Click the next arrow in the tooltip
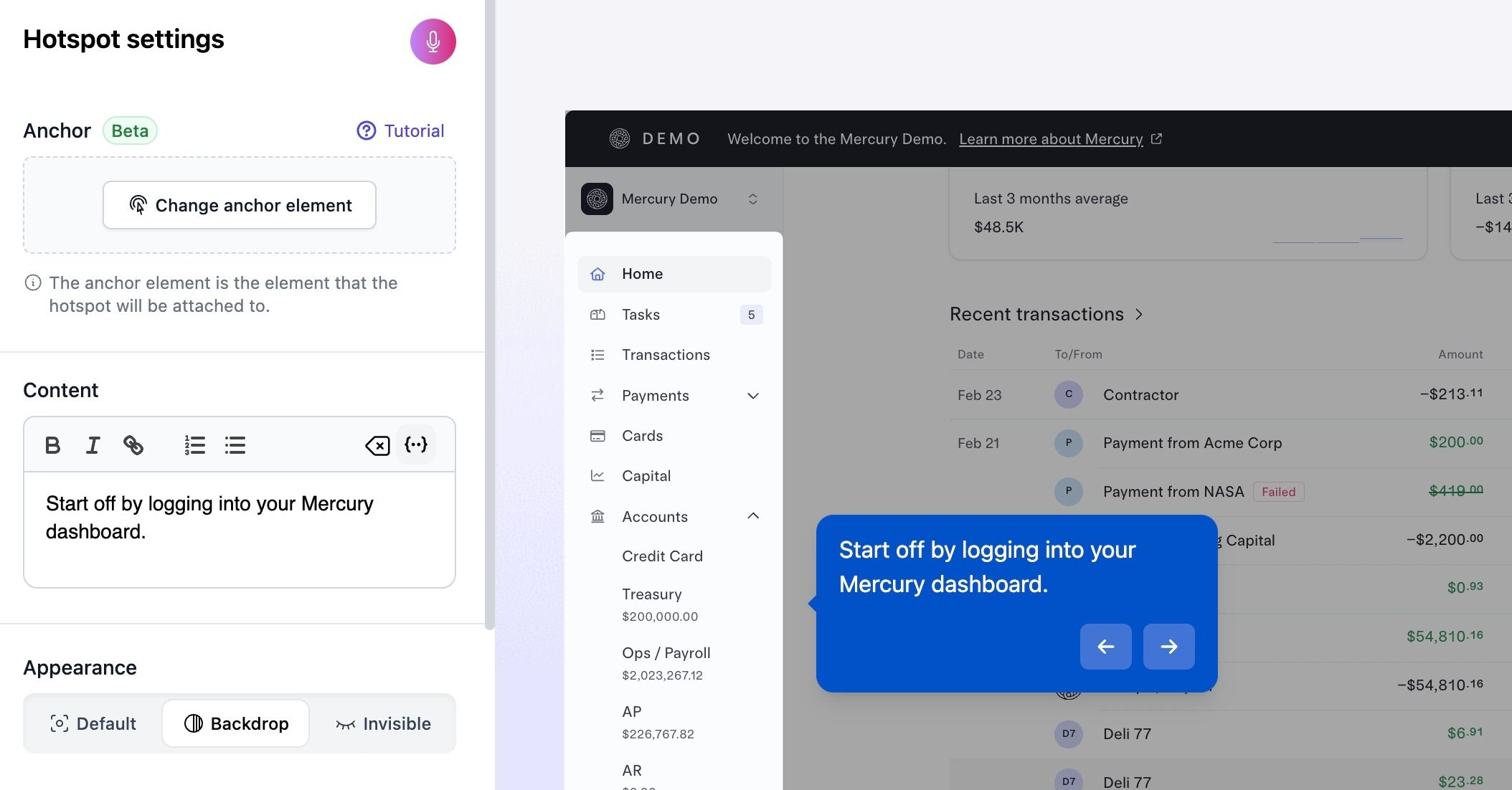The width and height of the screenshot is (1512, 790). pyautogui.click(x=1169, y=647)
